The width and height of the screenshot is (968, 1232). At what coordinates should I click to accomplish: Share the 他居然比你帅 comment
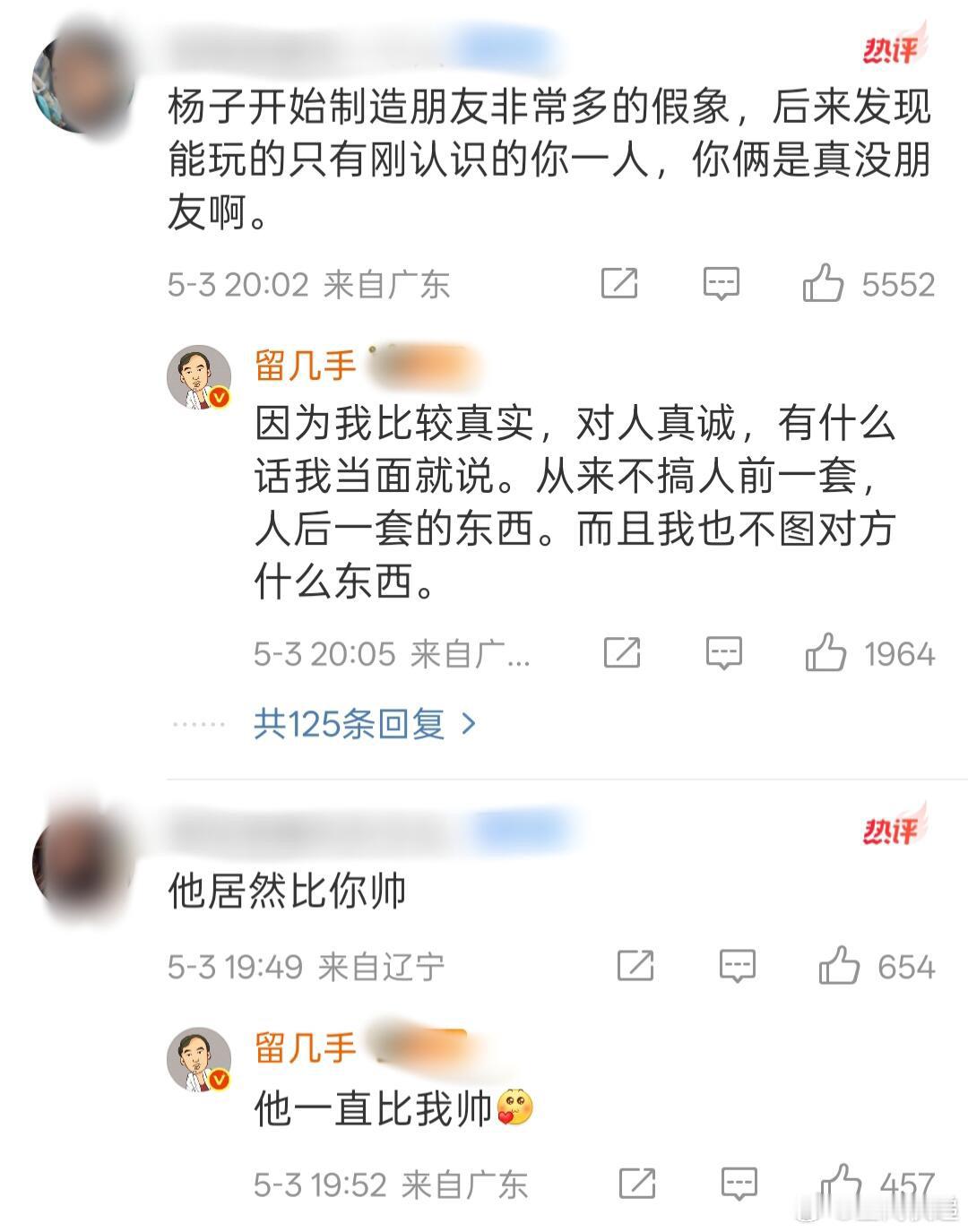click(x=635, y=966)
